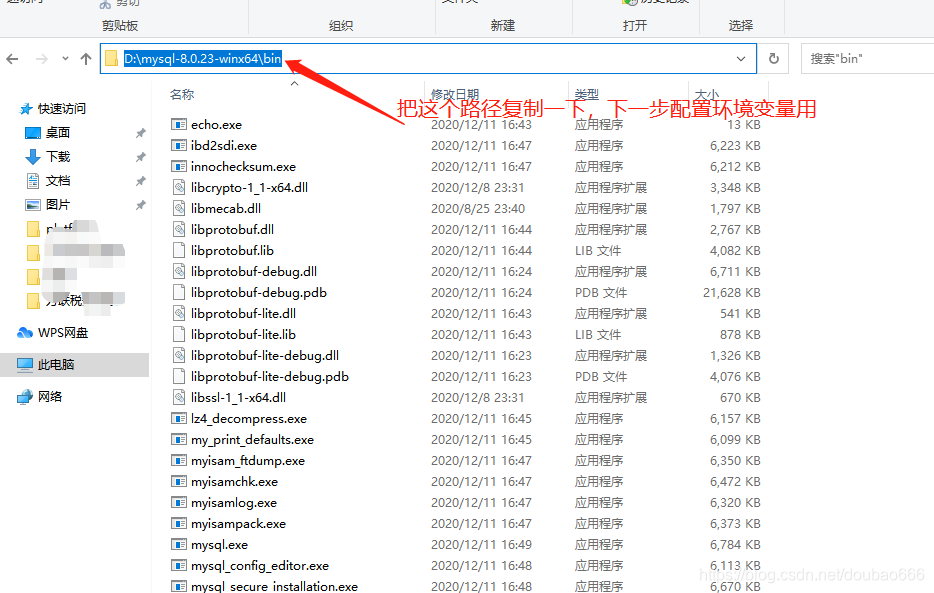Select libssl-1_1-x64.dll file name
This screenshot has width=934, height=593.
coord(238,398)
